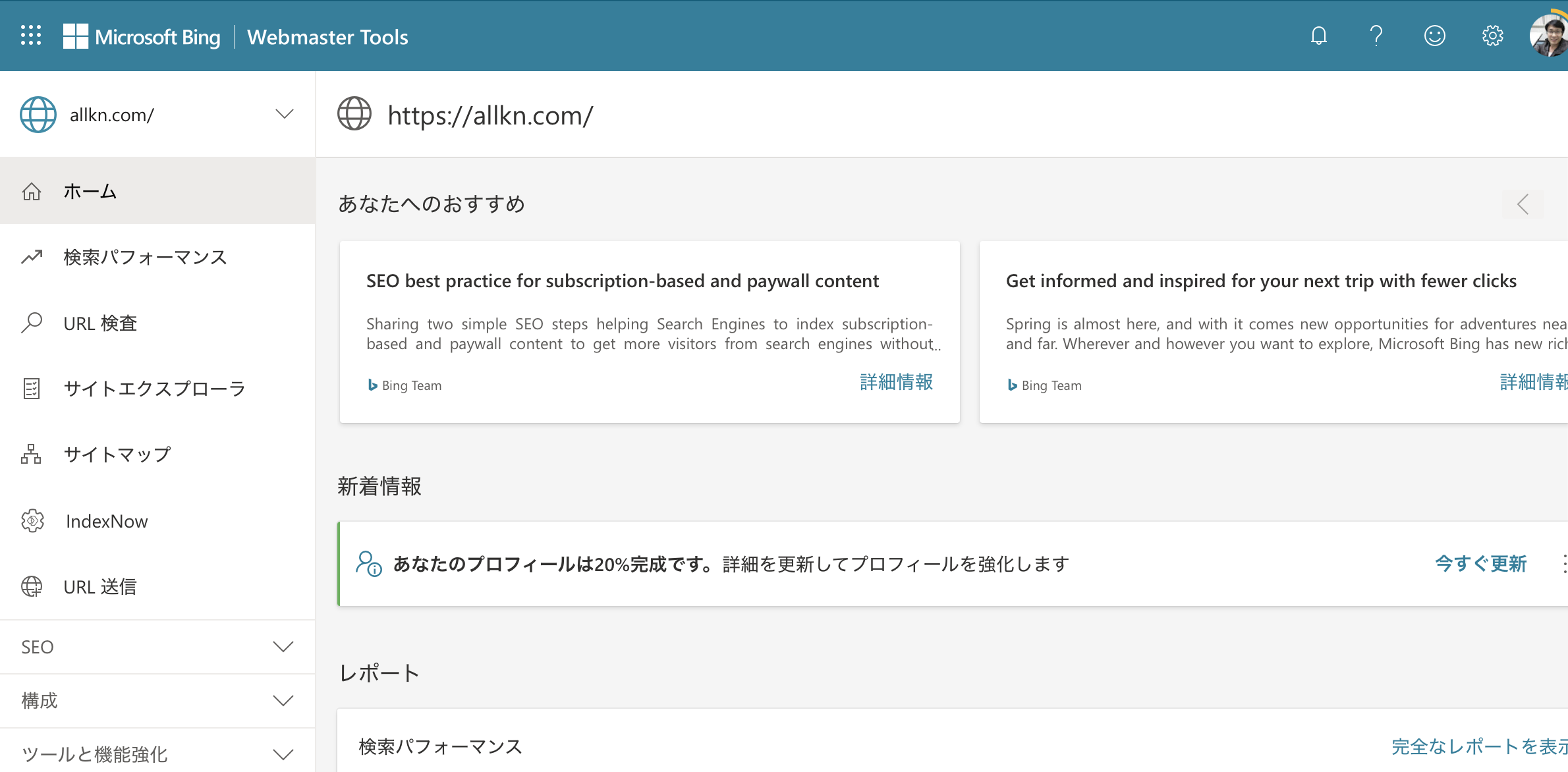Click Bing Team label on second card
This screenshot has width=1568, height=772.
(x=1051, y=385)
